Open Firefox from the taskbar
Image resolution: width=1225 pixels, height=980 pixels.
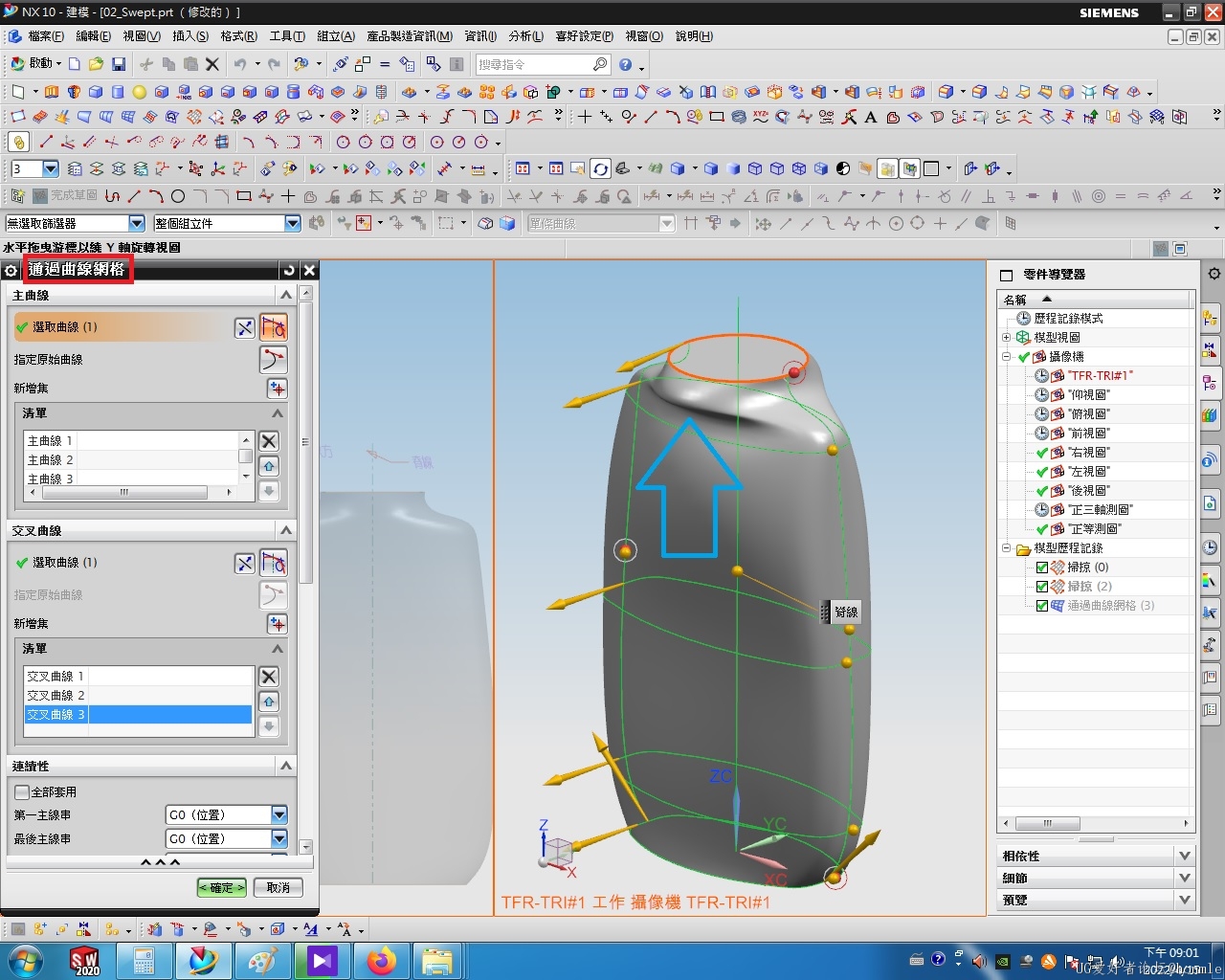[x=381, y=961]
